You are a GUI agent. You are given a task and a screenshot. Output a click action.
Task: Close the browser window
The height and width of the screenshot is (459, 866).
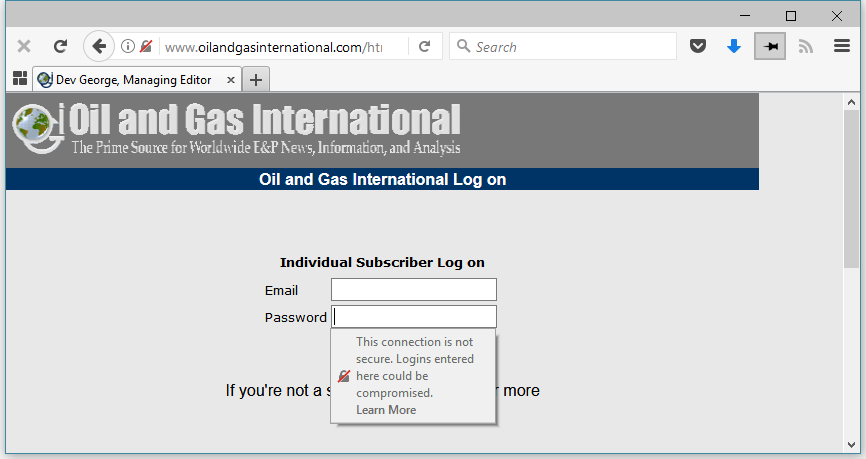(837, 16)
